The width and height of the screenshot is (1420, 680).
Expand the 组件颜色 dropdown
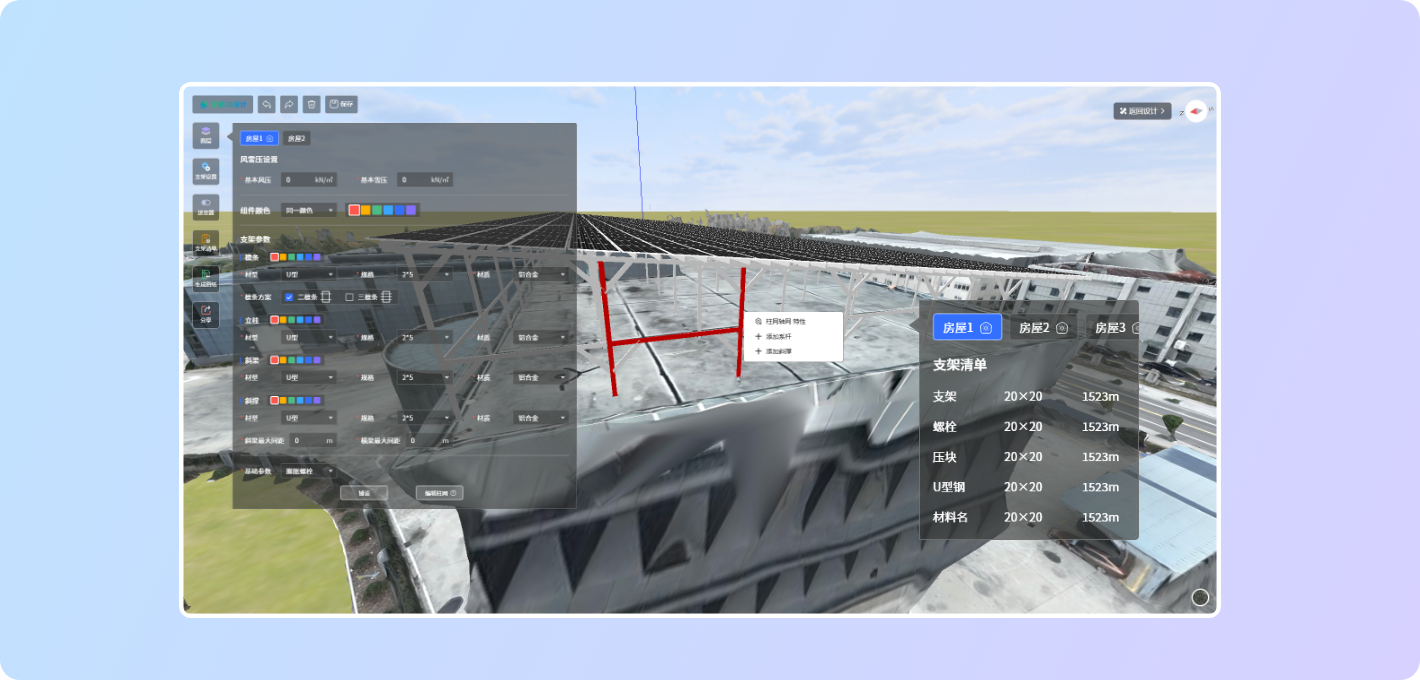[309, 210]
